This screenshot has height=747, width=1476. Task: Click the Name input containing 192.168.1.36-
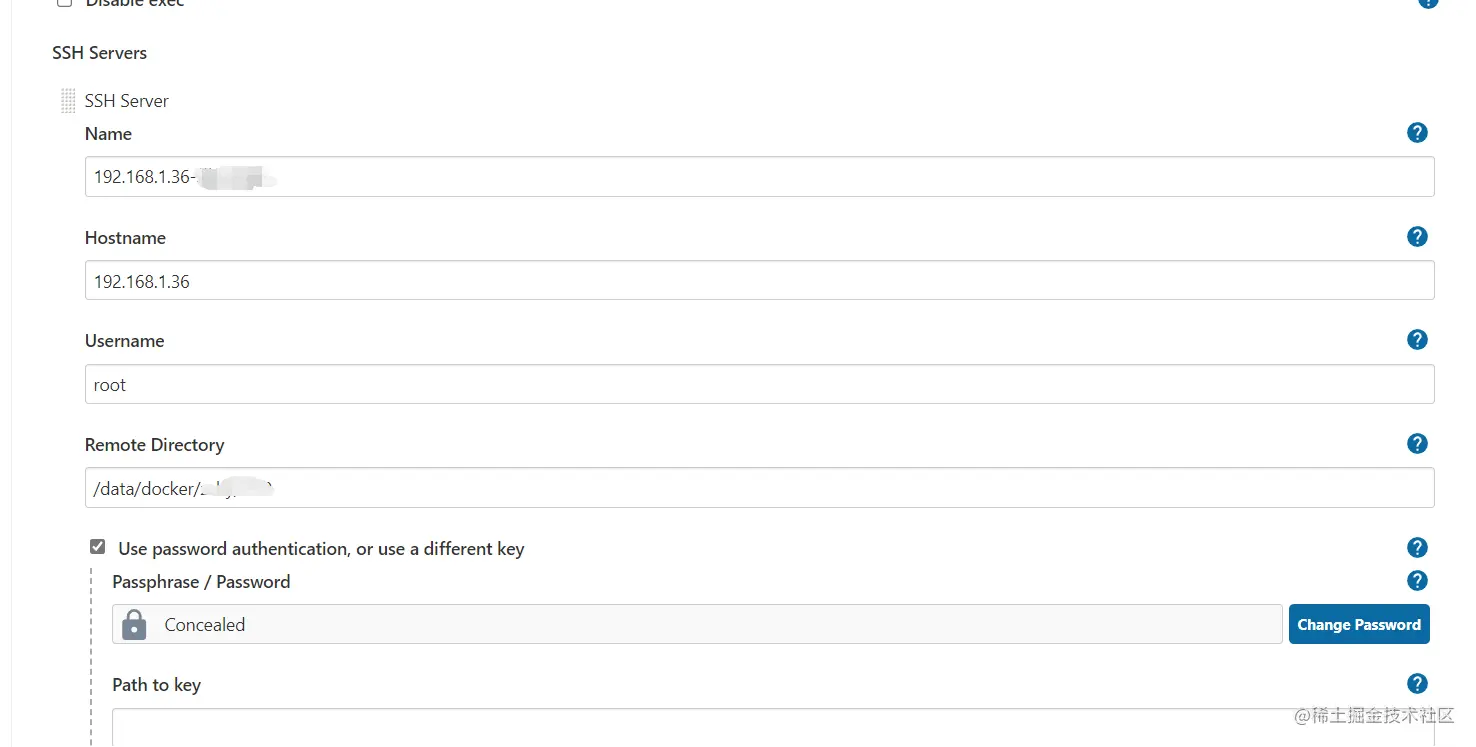(759, 177)
